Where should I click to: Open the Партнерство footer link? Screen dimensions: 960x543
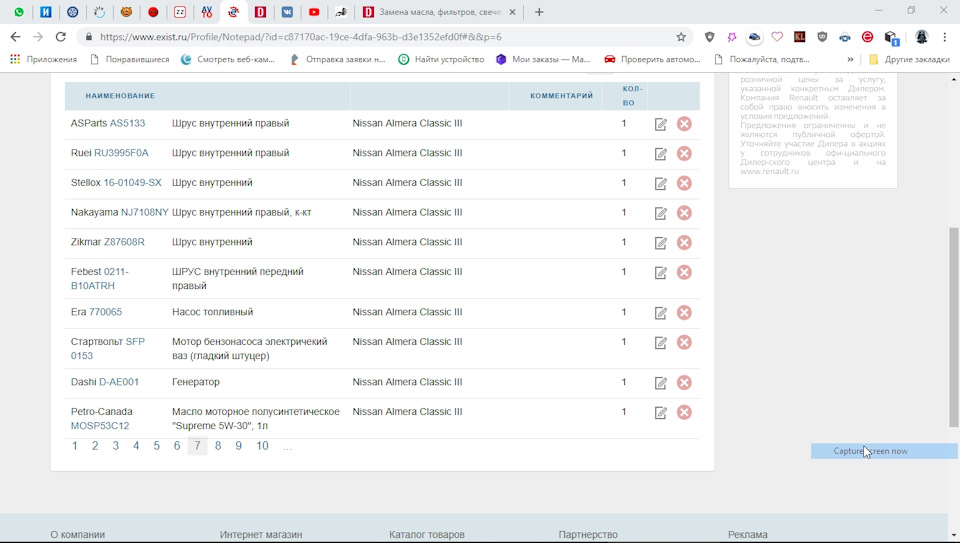(588, 534)
